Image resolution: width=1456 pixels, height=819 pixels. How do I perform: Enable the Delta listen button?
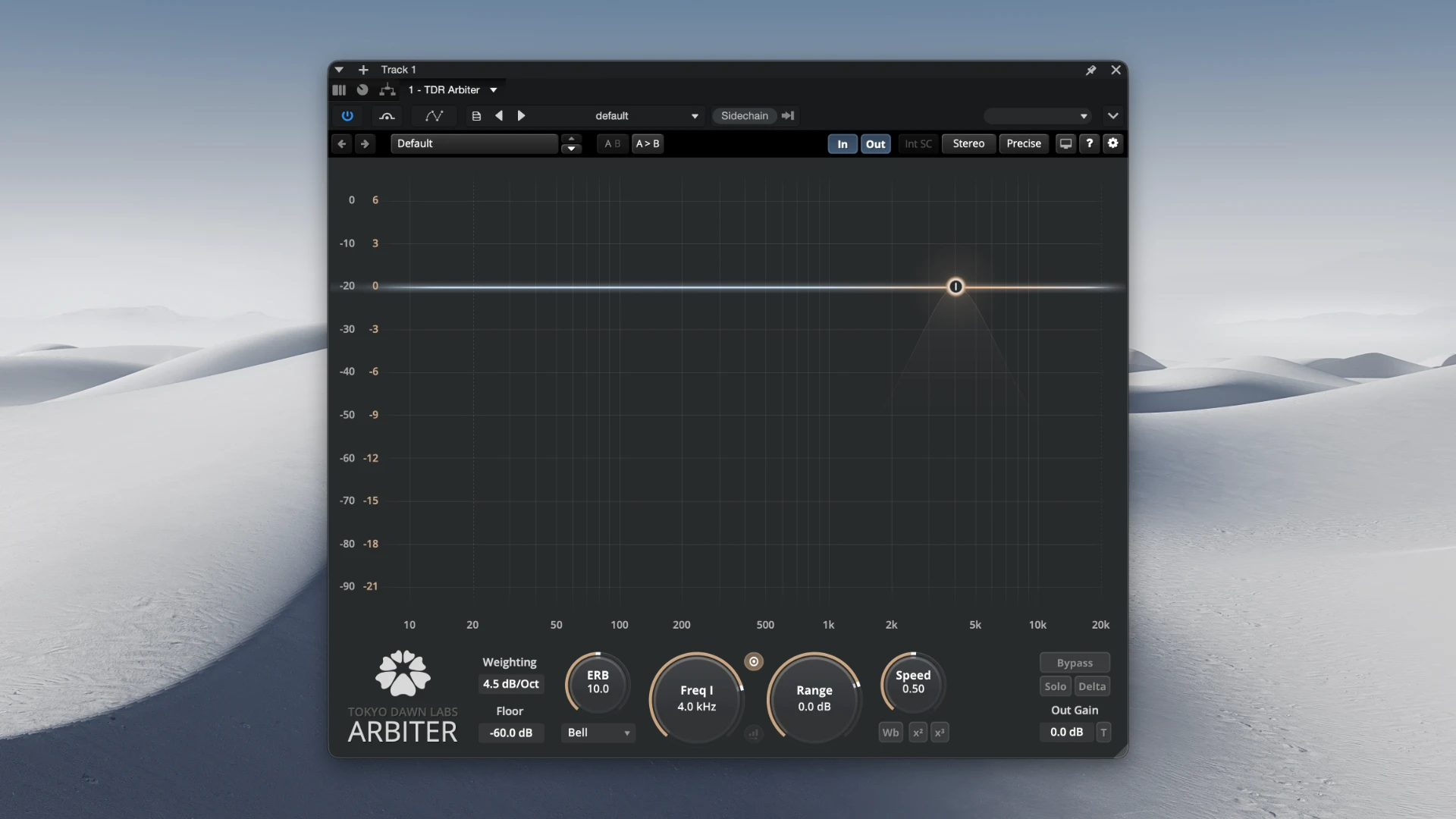coord(1092,686)
